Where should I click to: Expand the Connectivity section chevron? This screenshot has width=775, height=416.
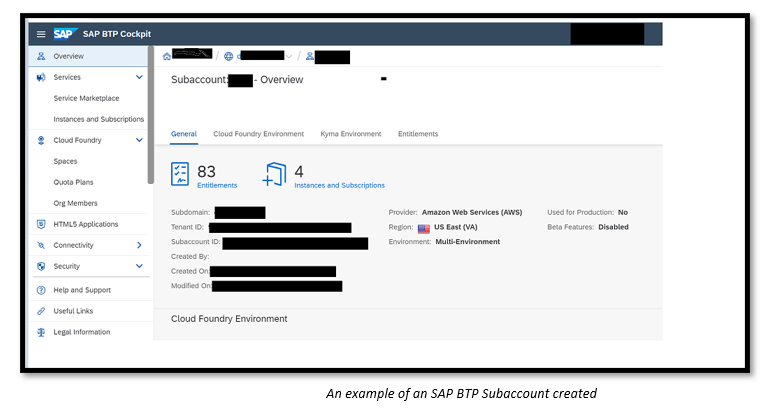point(139,245)
